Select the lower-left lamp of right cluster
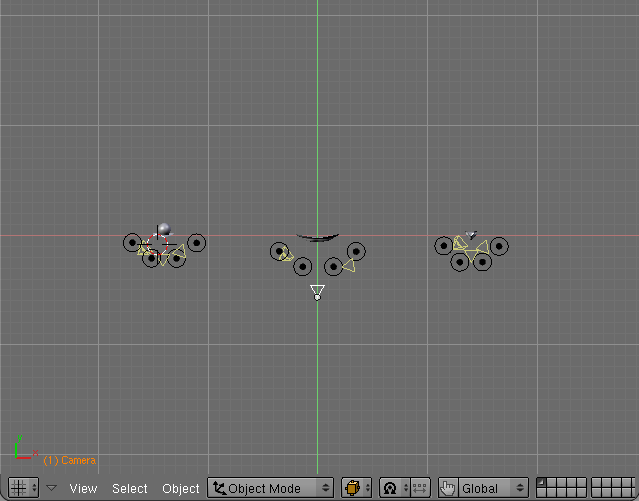 pos(460,262)
